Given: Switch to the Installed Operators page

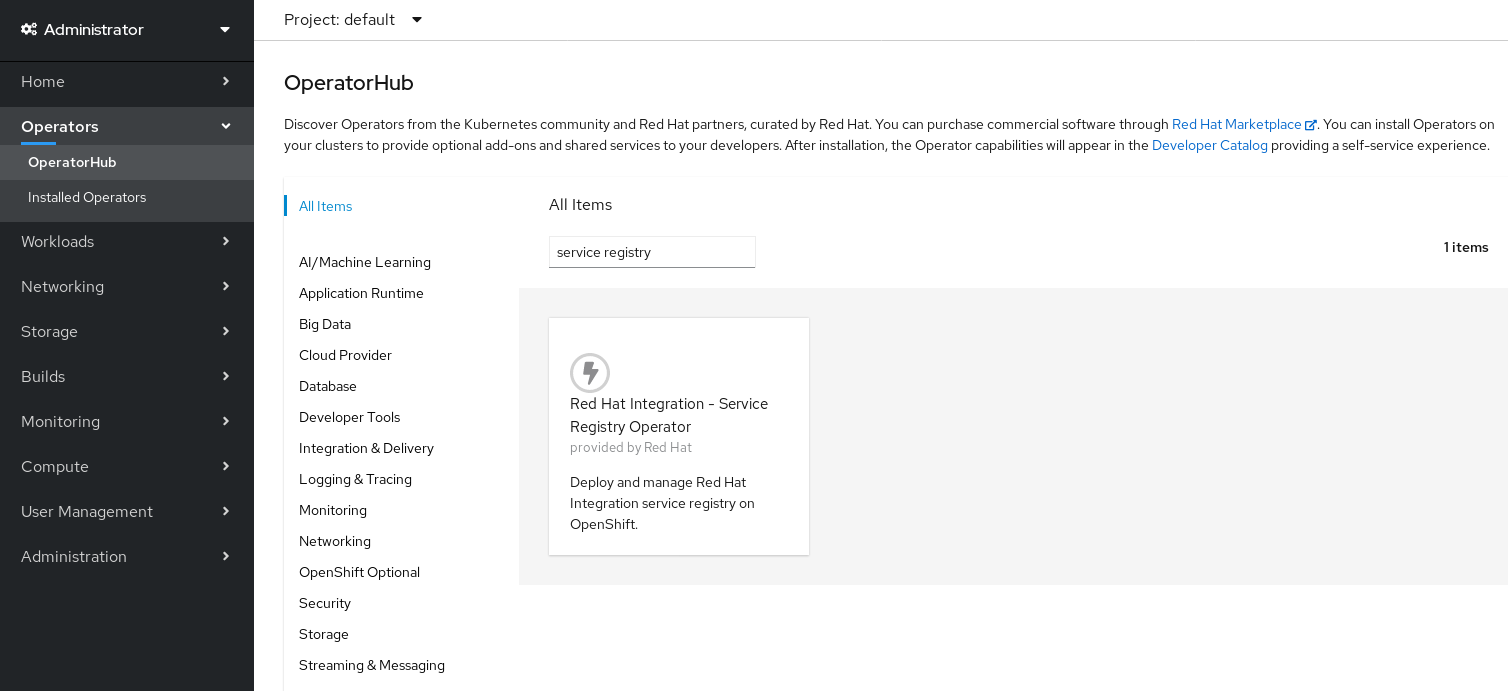Looking at the screenshot, I should tap(86, 197).
